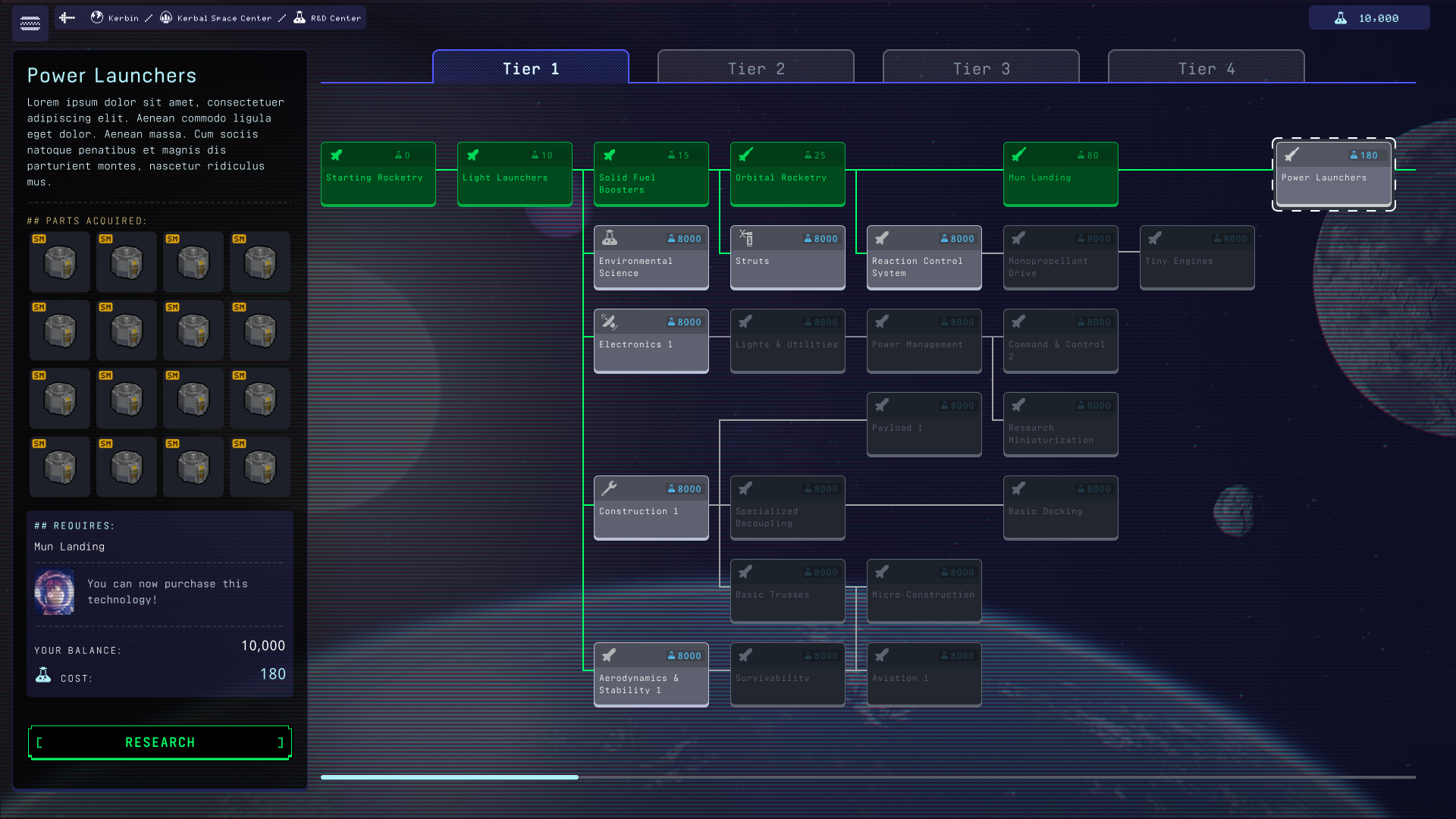Click the Orbital Rocketry rocket icon
Viewport: 1456px width, 819px height.
pyautogui.click(x=746, y=155)
